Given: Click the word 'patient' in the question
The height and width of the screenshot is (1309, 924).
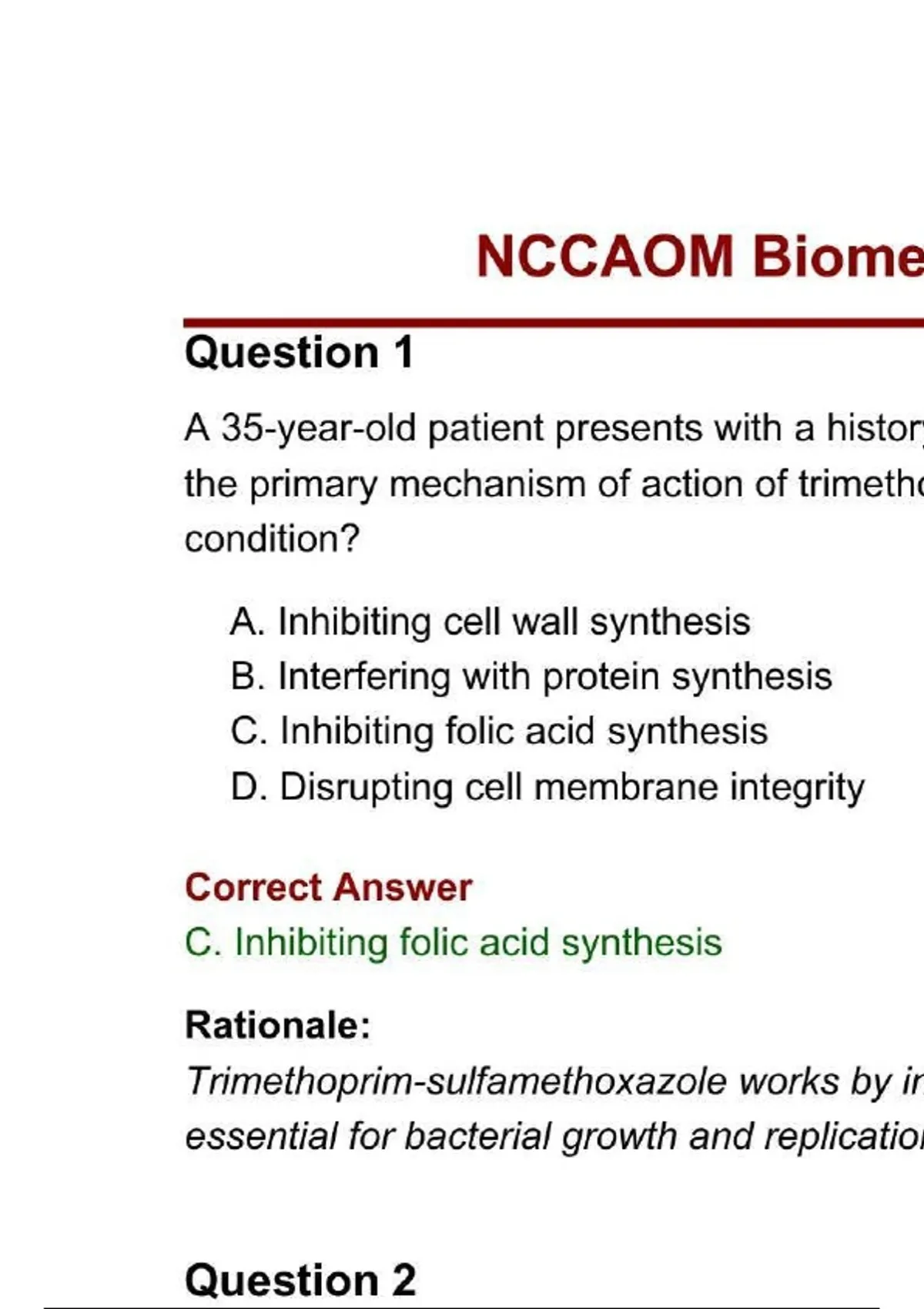Looking at the screenshot, I should pos(485,428).
